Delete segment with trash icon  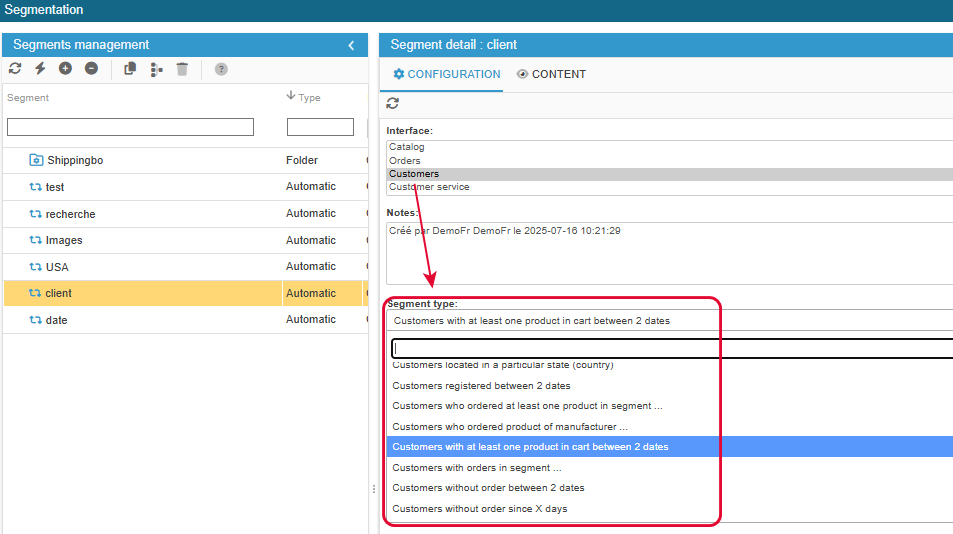tap(182, 69)
